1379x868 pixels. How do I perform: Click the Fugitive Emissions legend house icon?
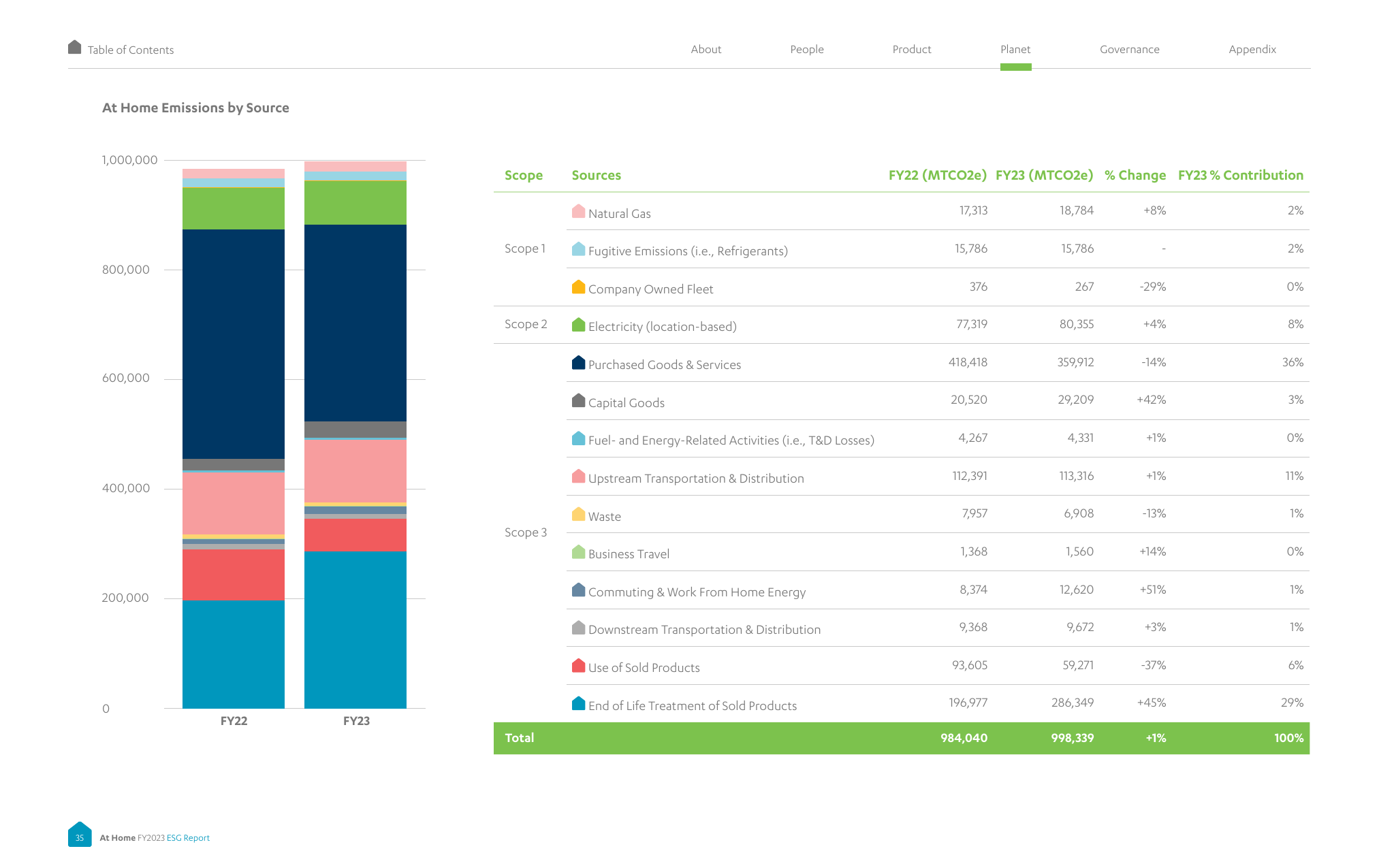(579, 249)
